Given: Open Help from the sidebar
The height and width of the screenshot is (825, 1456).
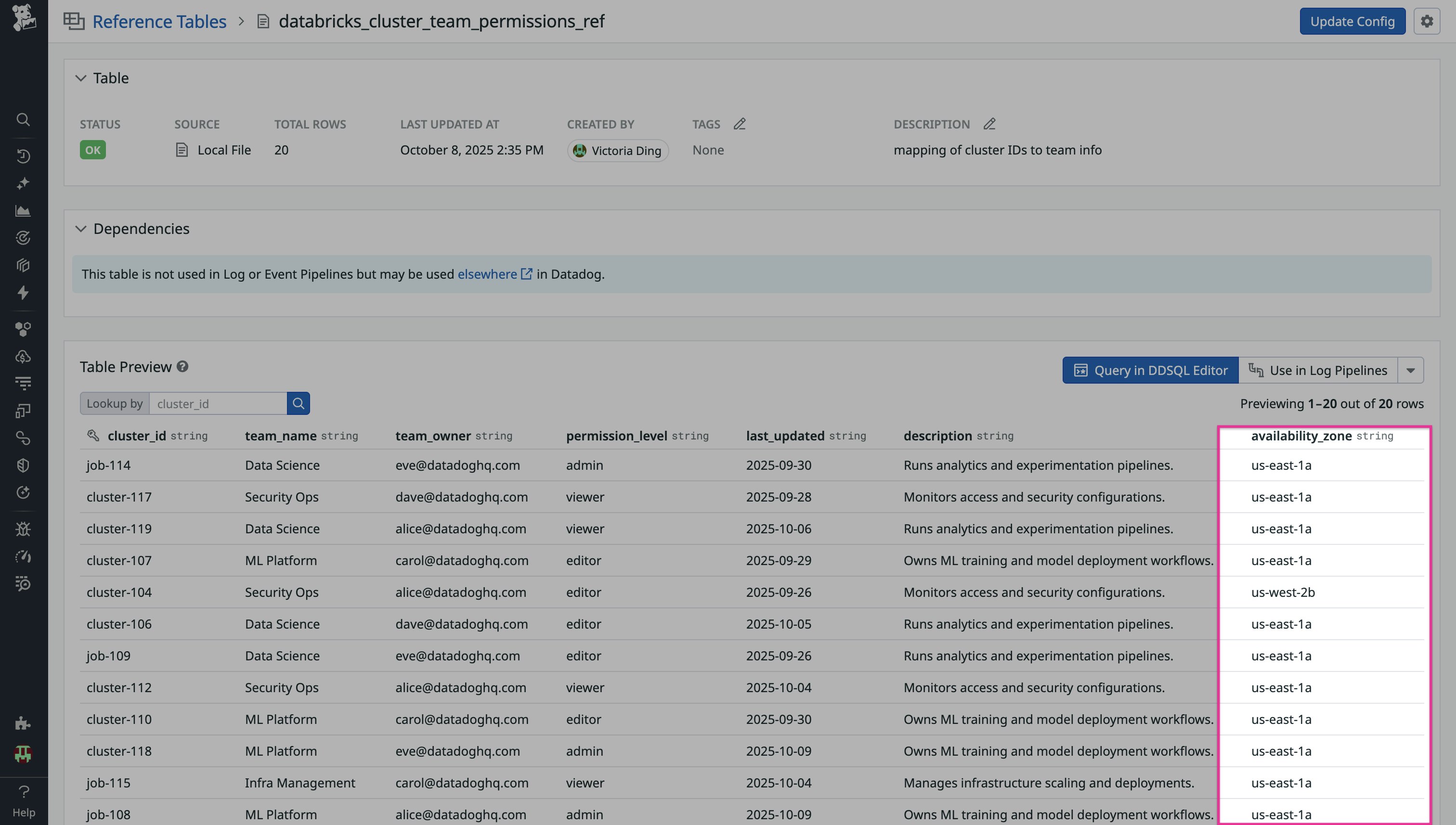Looking at the screenshot, I should (23, 799).
